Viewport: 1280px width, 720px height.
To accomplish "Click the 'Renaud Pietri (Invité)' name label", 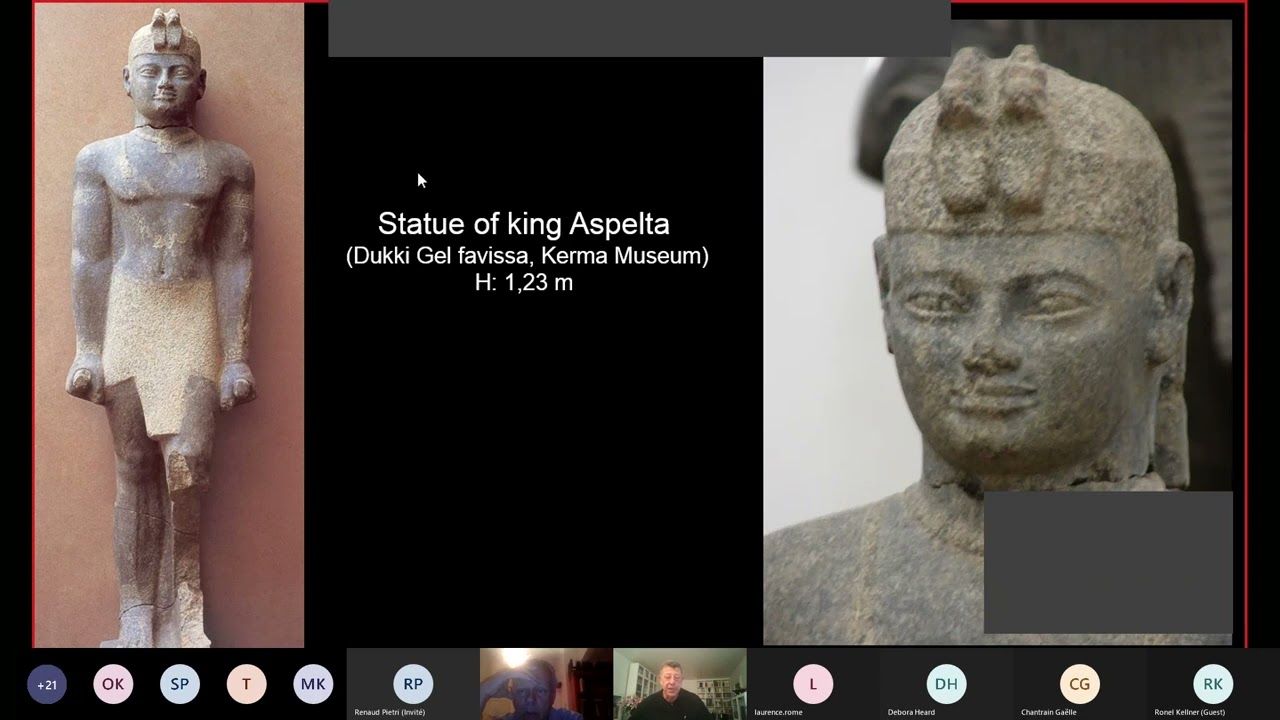I will 390,712.
